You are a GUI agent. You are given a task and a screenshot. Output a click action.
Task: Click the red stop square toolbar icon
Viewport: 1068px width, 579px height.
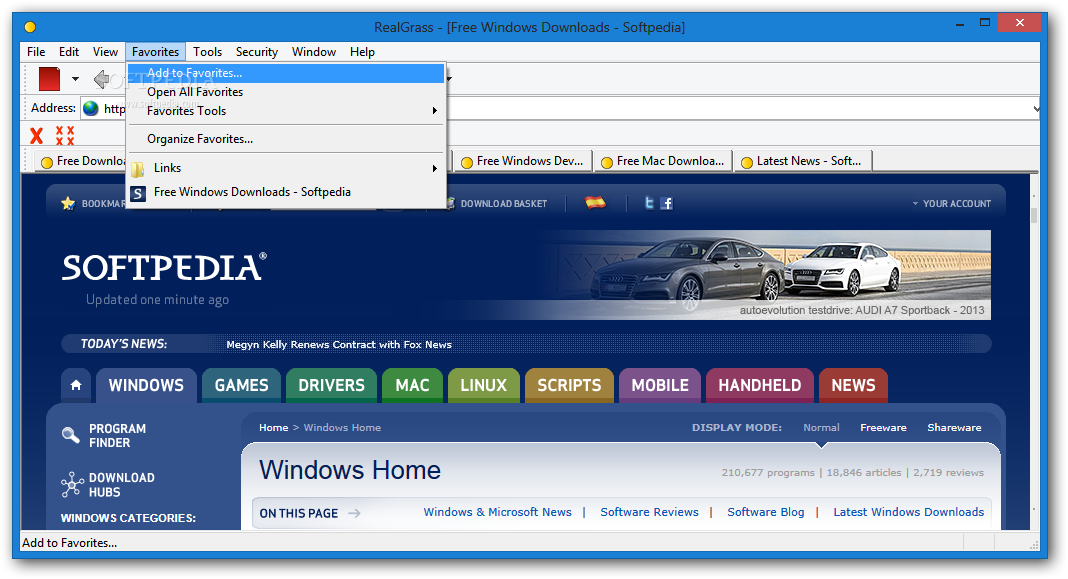click(x=49, y=79)
